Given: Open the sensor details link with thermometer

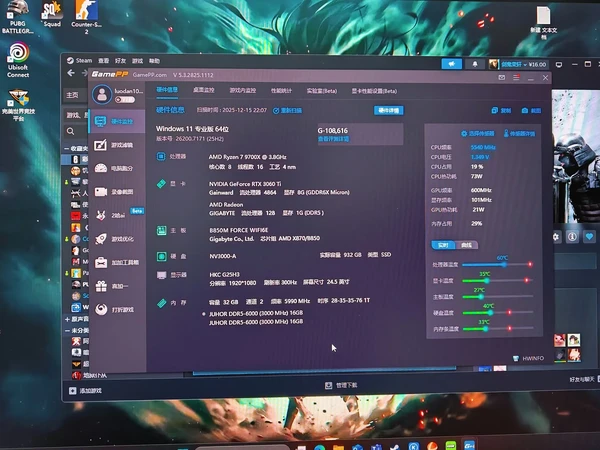Looking at the screenshot, I should click(520, 134).
